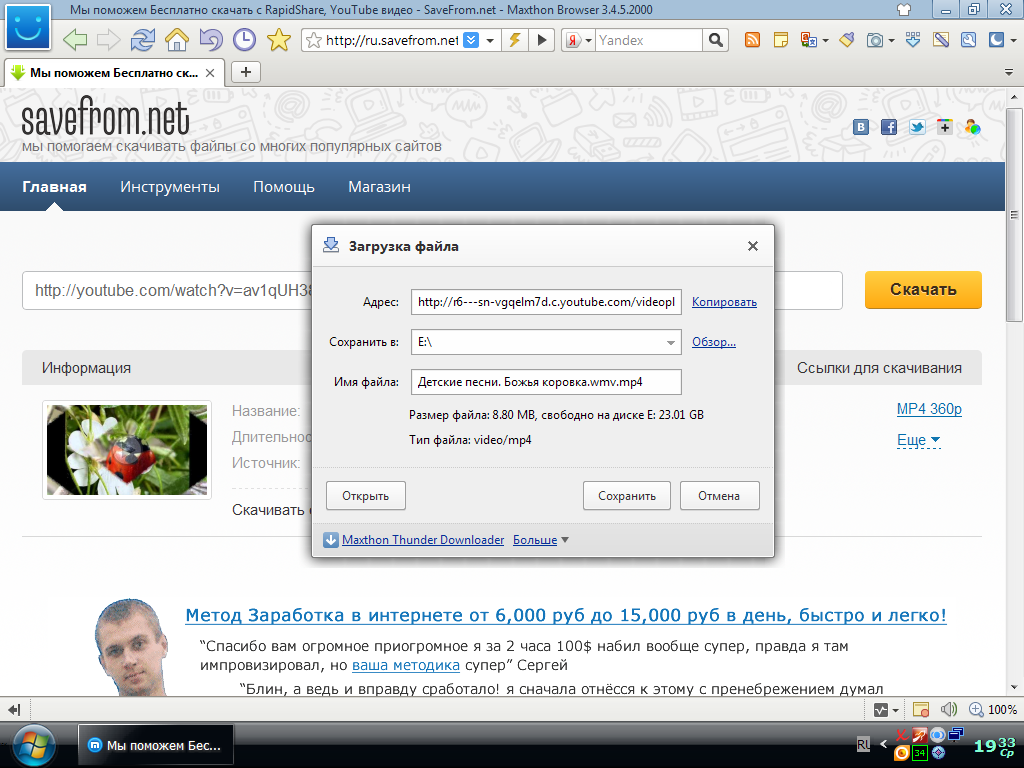Click the 'Сохранить' button in dialog
This screenshot has height=768, width=1024.
click(x=627, y=496)
